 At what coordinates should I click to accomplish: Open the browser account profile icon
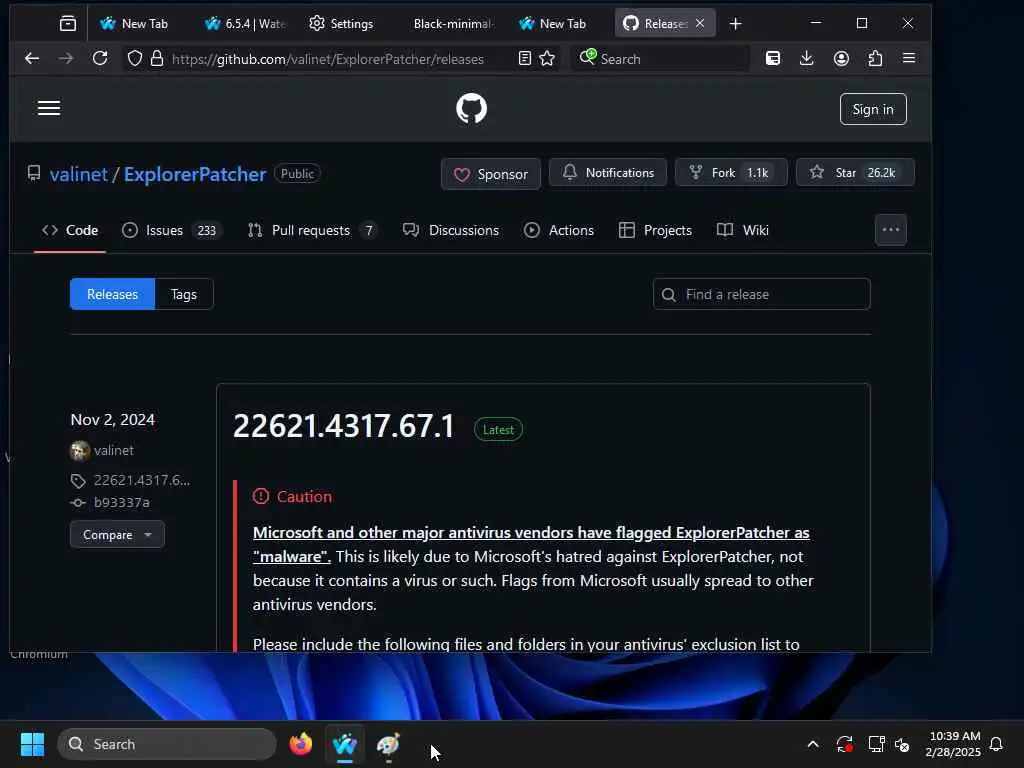841,59
